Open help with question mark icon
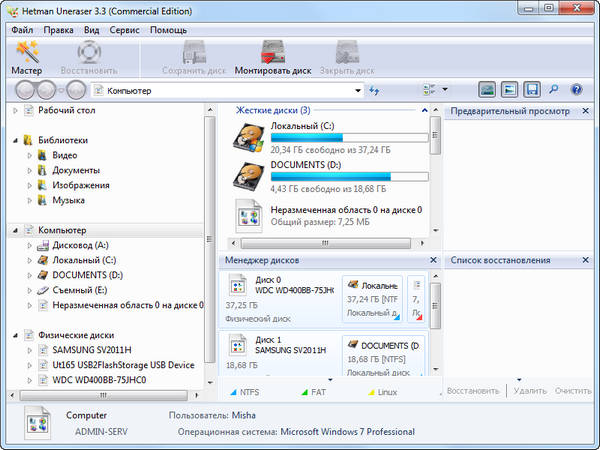 pyautogui.click(x=576, y=90)
